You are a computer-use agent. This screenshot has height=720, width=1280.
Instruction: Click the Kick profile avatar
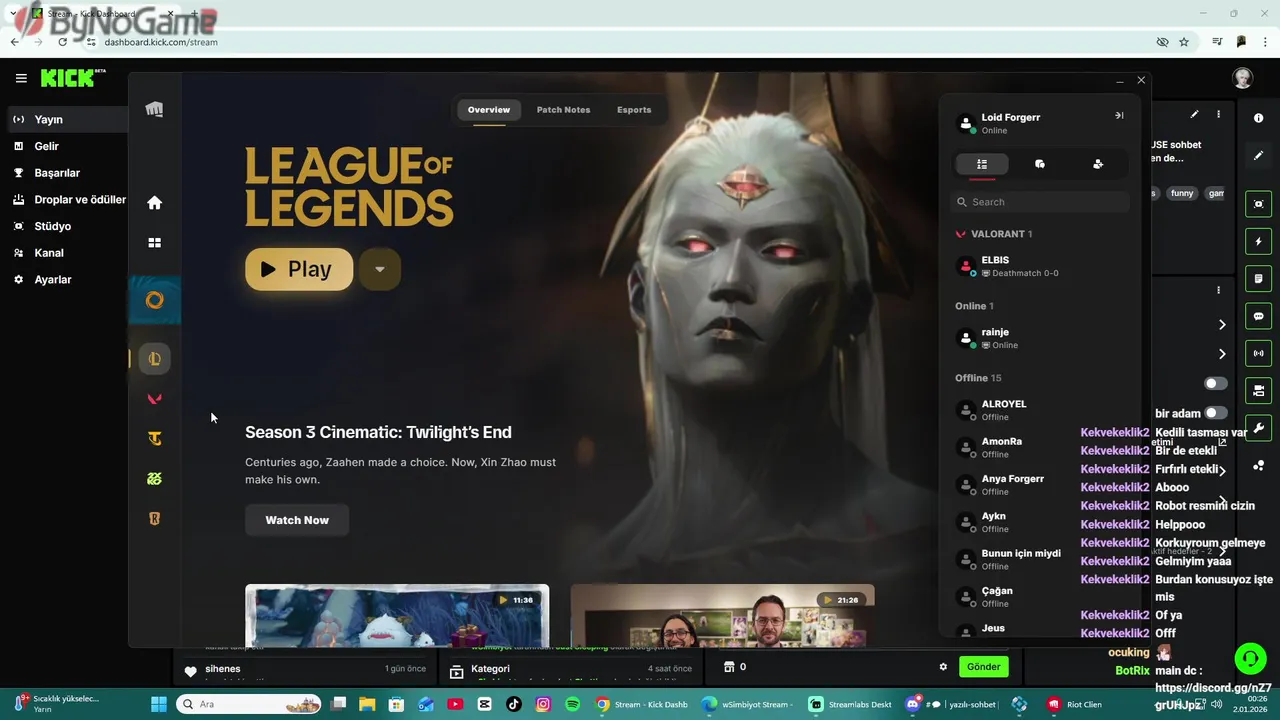pos(1243,78)
